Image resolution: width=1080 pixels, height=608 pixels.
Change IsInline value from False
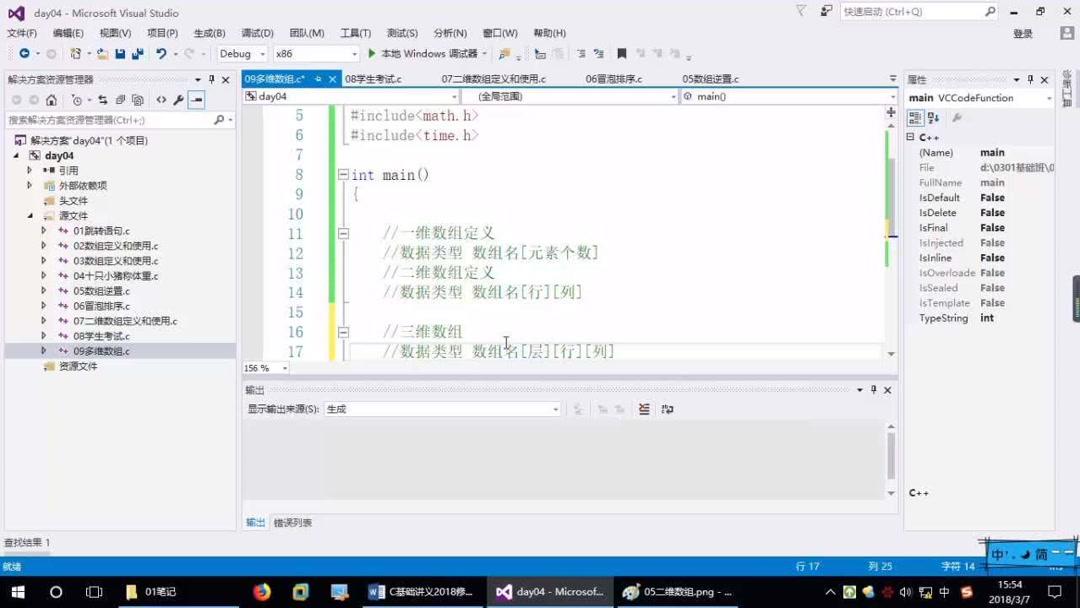990,257
